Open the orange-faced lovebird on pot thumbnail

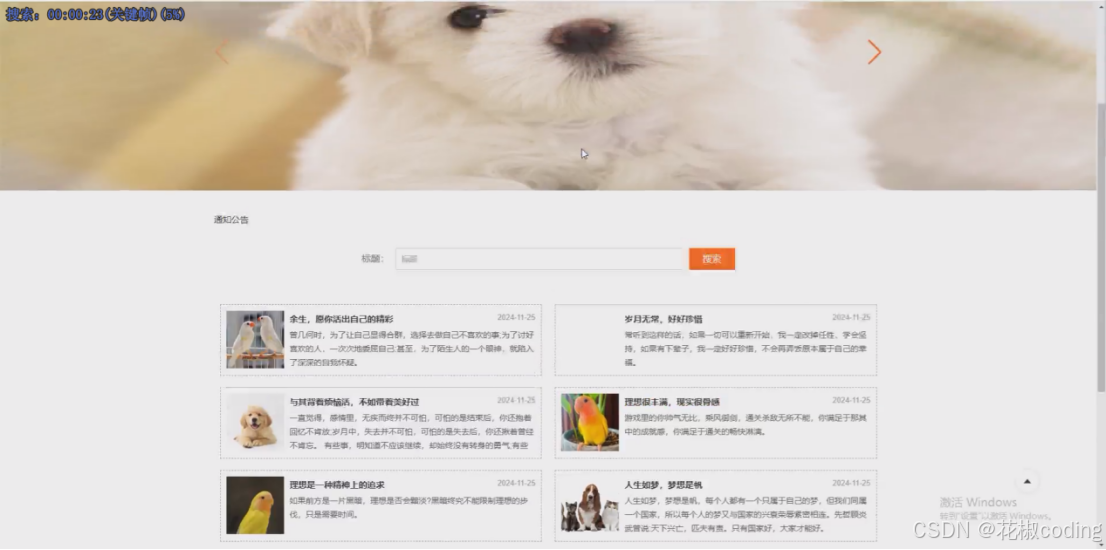click(590, 422)
